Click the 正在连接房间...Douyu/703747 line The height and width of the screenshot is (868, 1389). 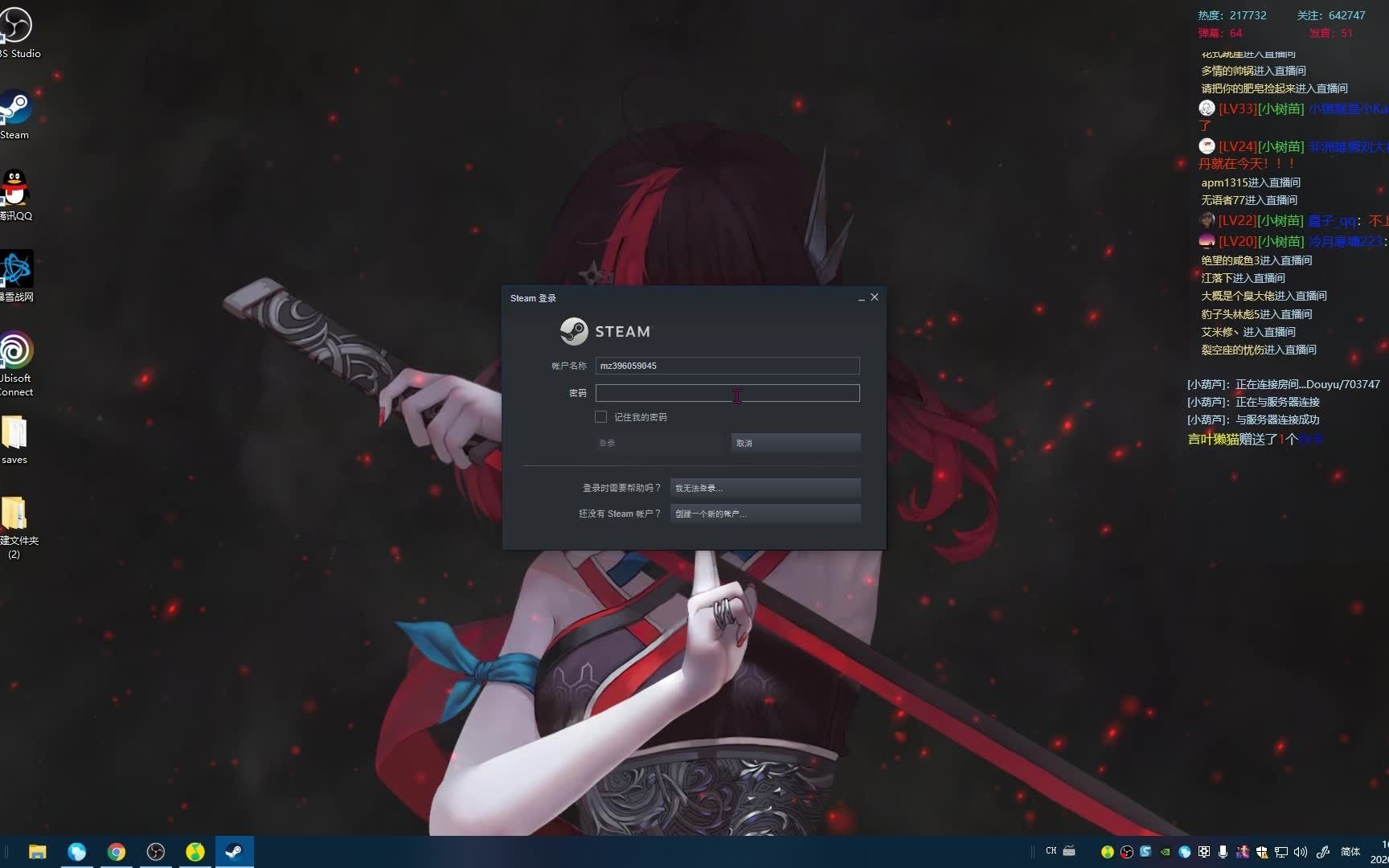1284,384
